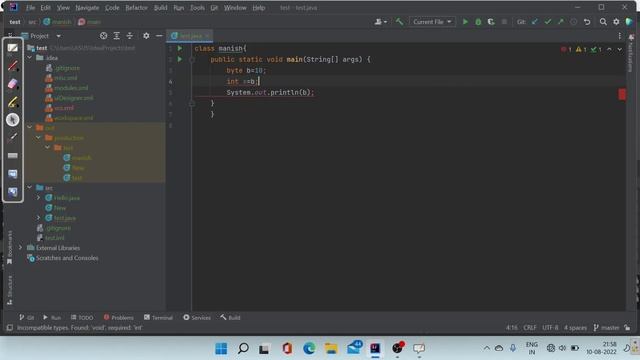The height and width of the screenshot is (360, 640).
Task: Open the Current File run configuration dropdown
Action: coord(432,22)
